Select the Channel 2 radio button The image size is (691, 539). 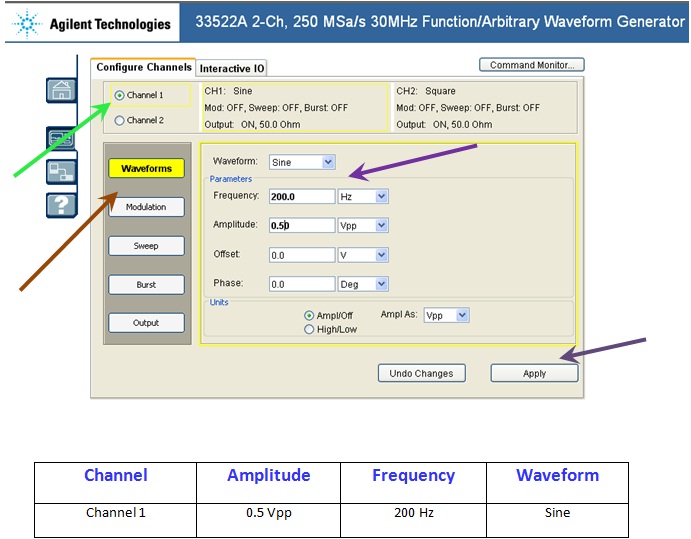[120, 121]
